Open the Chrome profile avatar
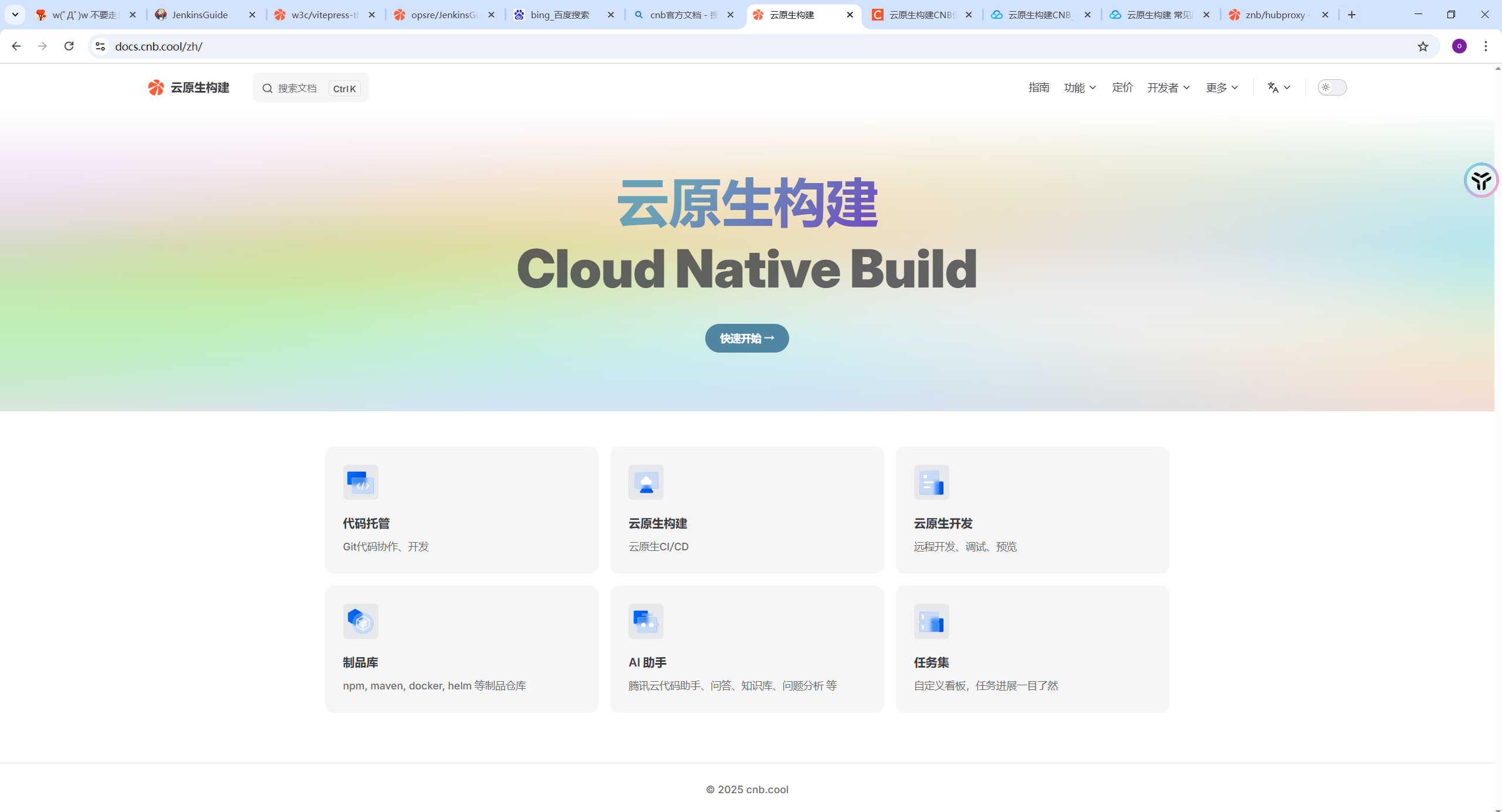The image size is (1502, 812). [1459, 46]
